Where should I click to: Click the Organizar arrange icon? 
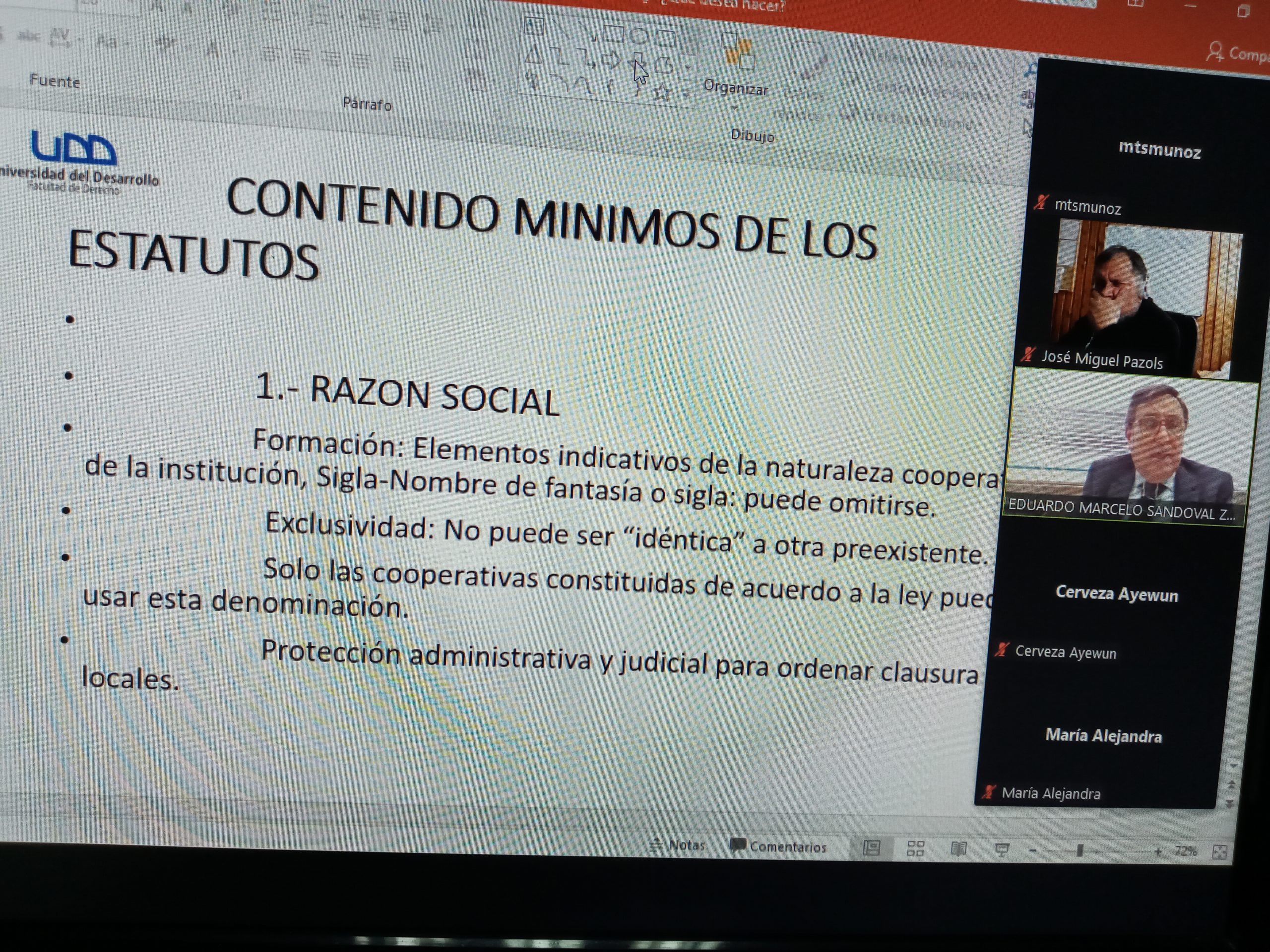click(738, 52)
